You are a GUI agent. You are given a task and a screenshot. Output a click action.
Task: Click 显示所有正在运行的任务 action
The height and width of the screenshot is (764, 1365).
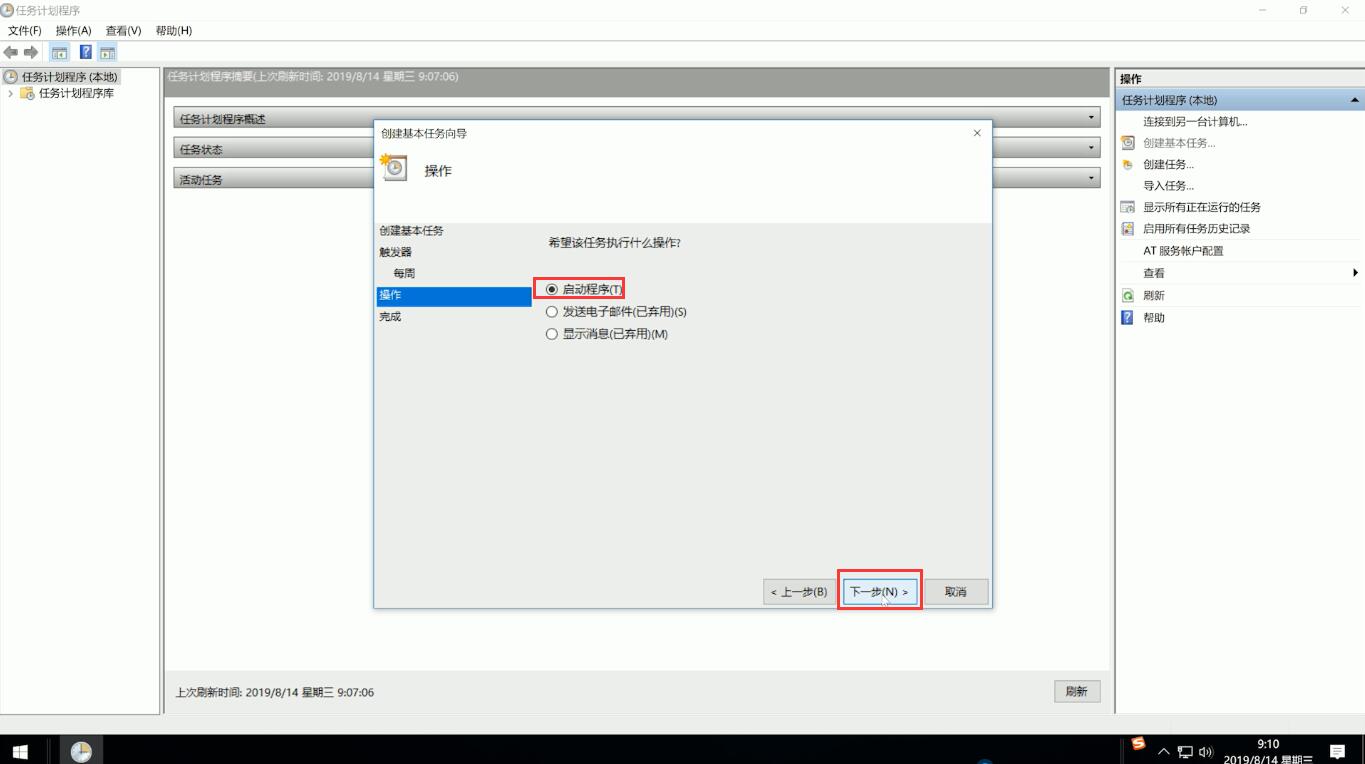click(x=1202, y=208)
